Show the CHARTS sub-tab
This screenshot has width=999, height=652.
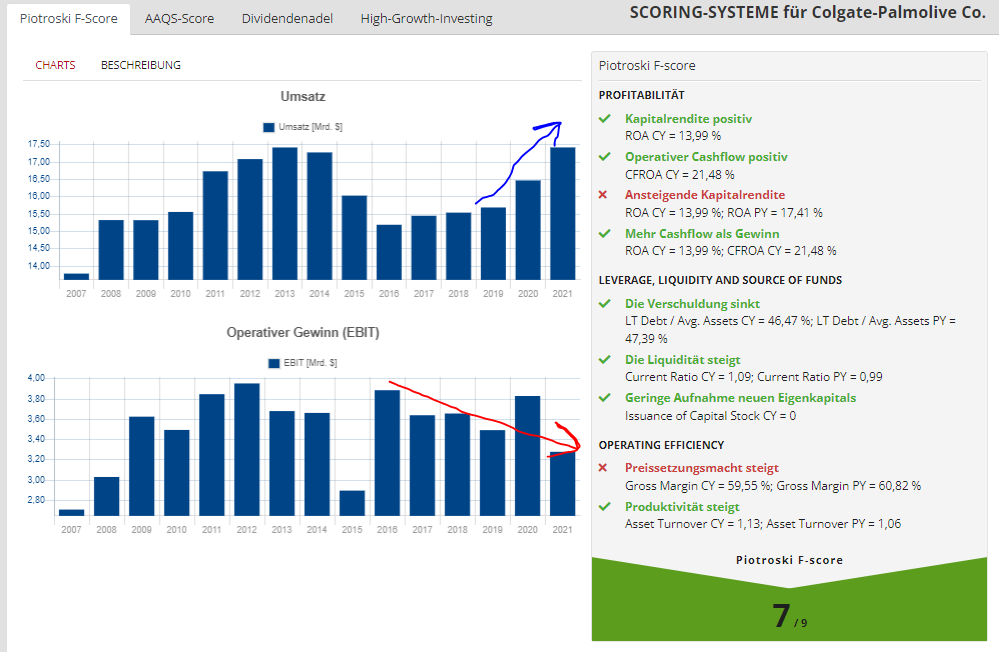55,65
